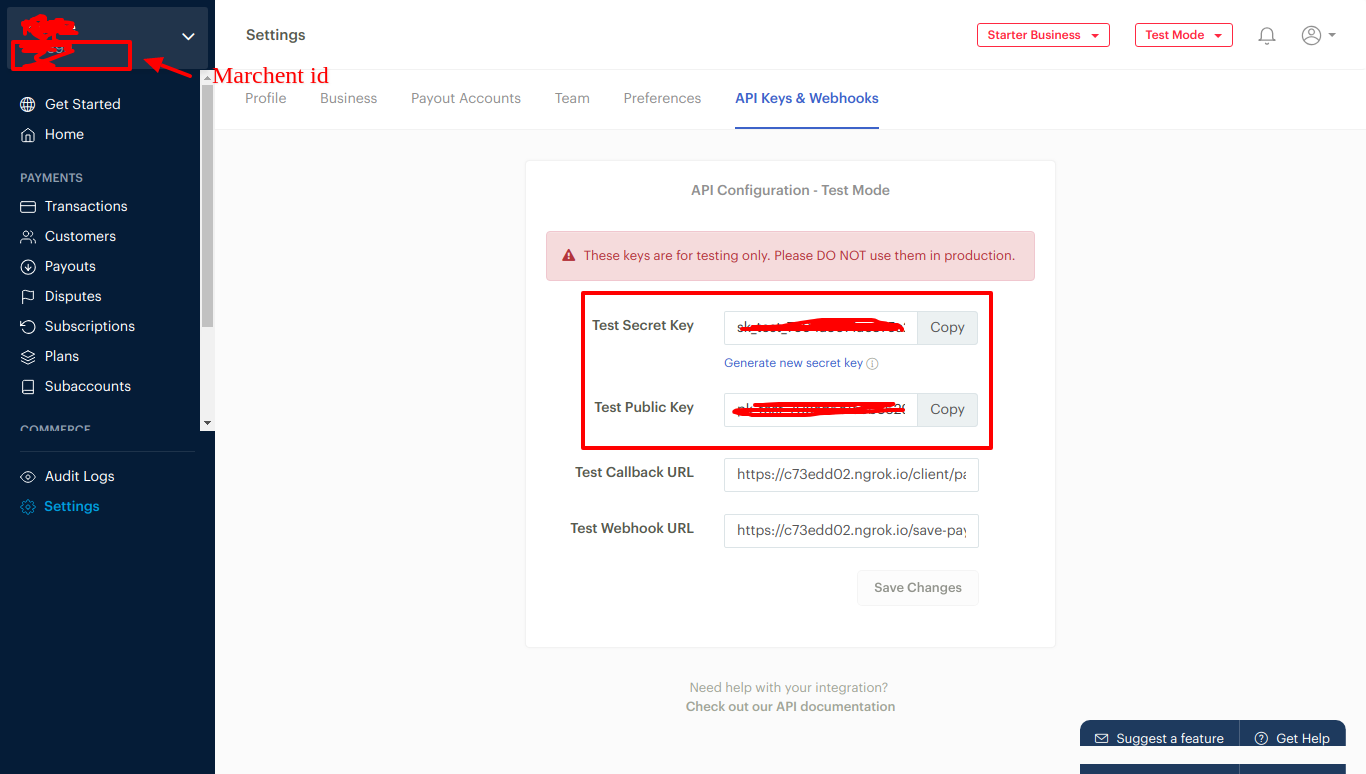The image size is (1366, 774).
Task: Open the notifications bell
Action: click(x=1267, y=36)
